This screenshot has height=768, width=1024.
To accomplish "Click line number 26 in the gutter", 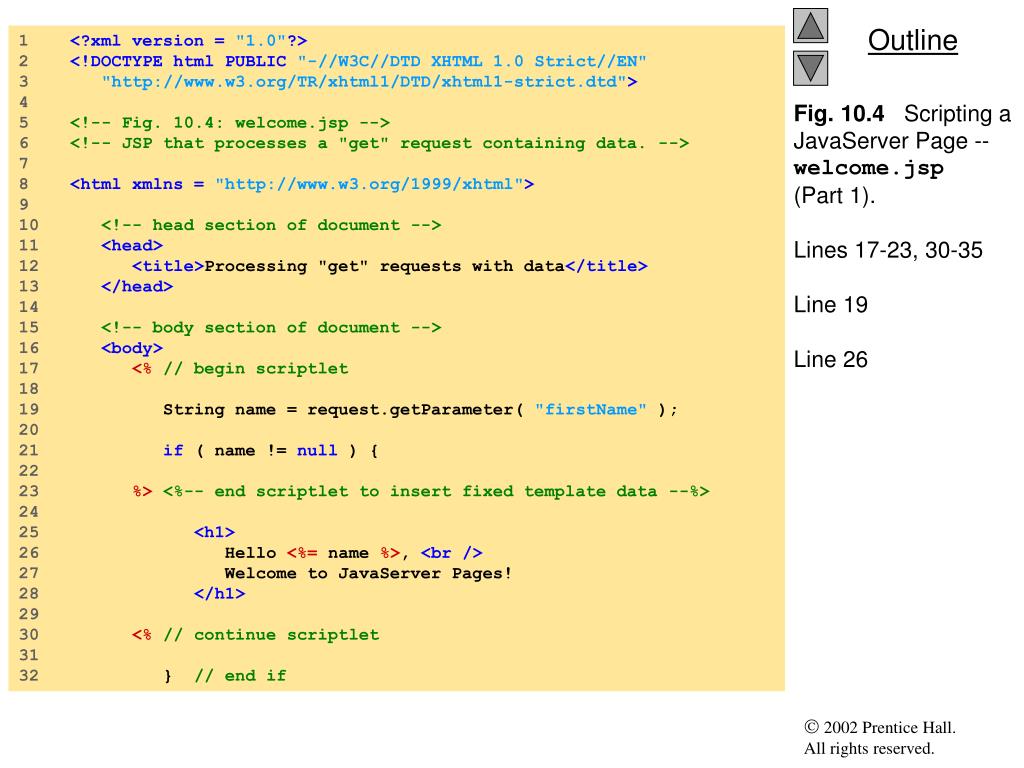I will pos(28,553).
